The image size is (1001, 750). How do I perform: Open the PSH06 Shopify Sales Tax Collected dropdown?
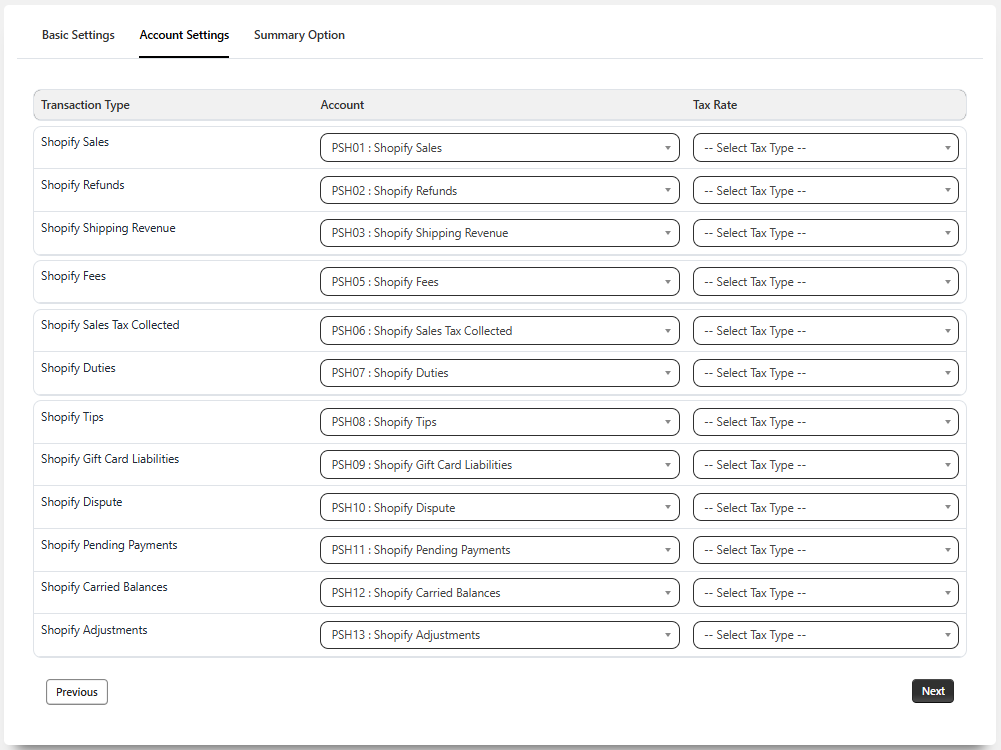coord(499,331)
